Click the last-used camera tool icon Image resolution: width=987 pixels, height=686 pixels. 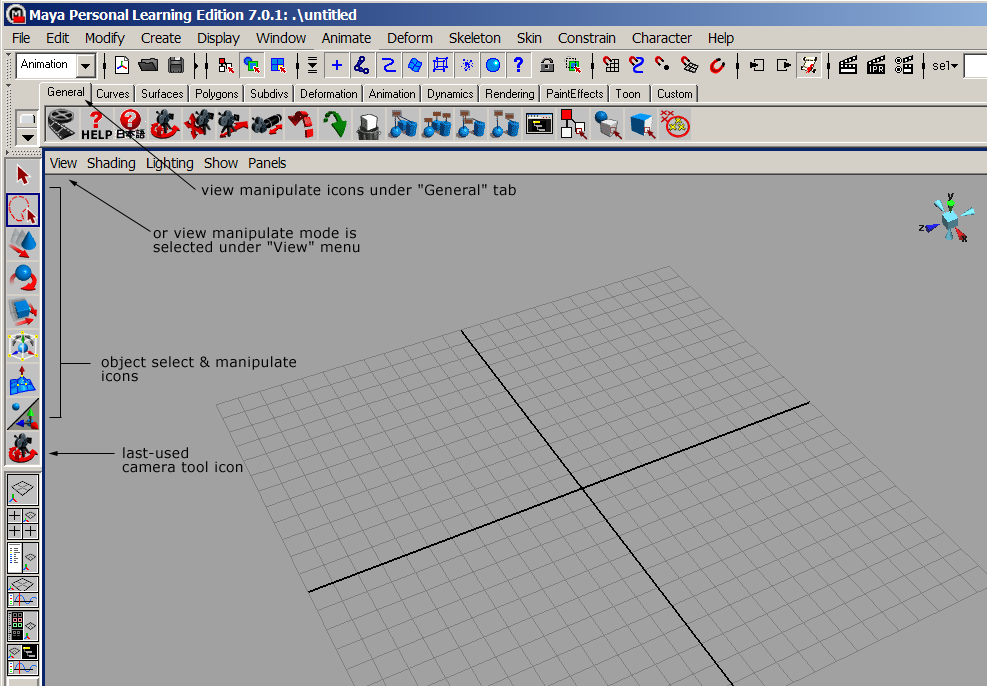click(x=22, y=449)
